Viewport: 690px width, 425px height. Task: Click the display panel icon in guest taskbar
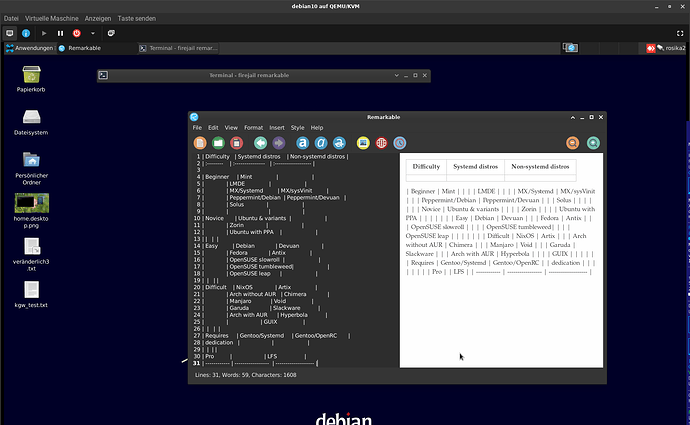(570, 48)
